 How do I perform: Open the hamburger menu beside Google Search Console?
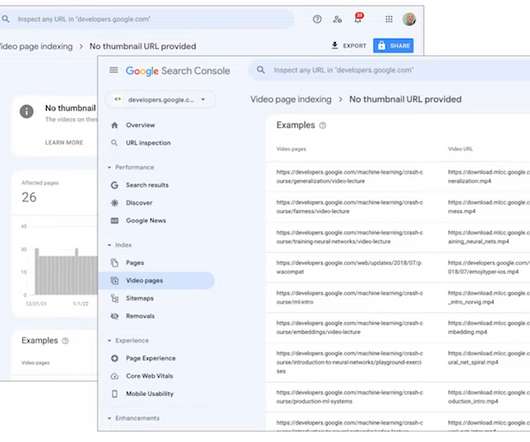[x=114, y=70]
